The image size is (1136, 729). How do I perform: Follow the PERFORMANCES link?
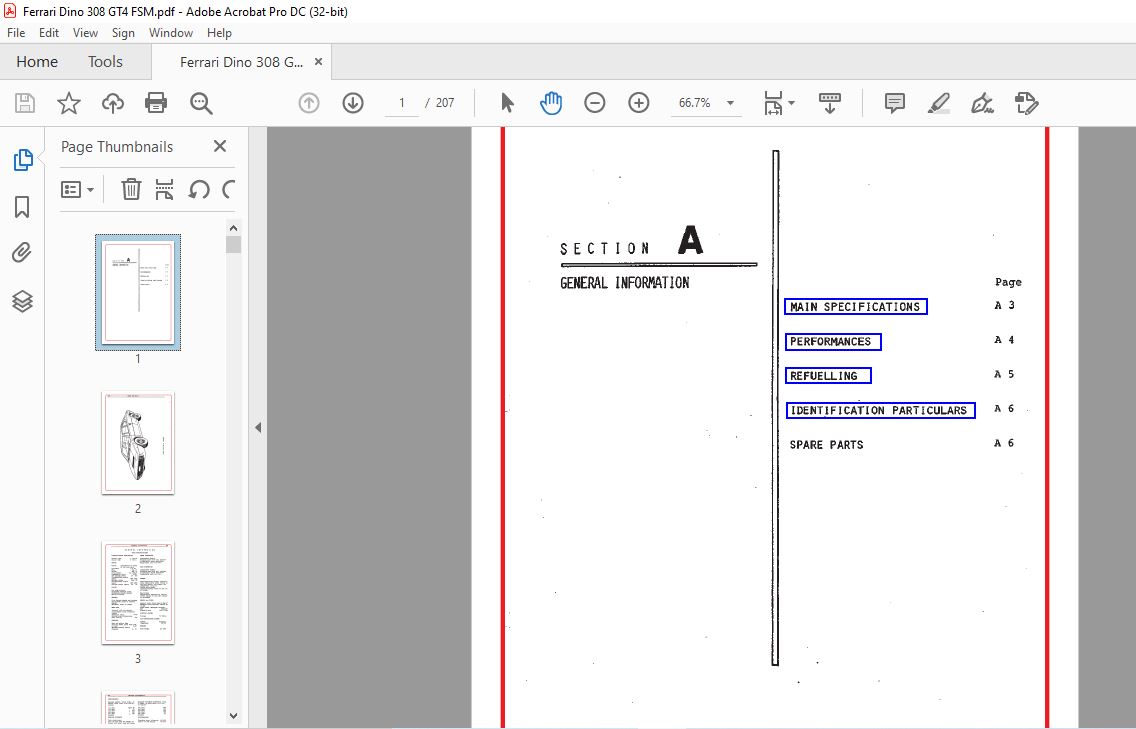pos(833,341)
